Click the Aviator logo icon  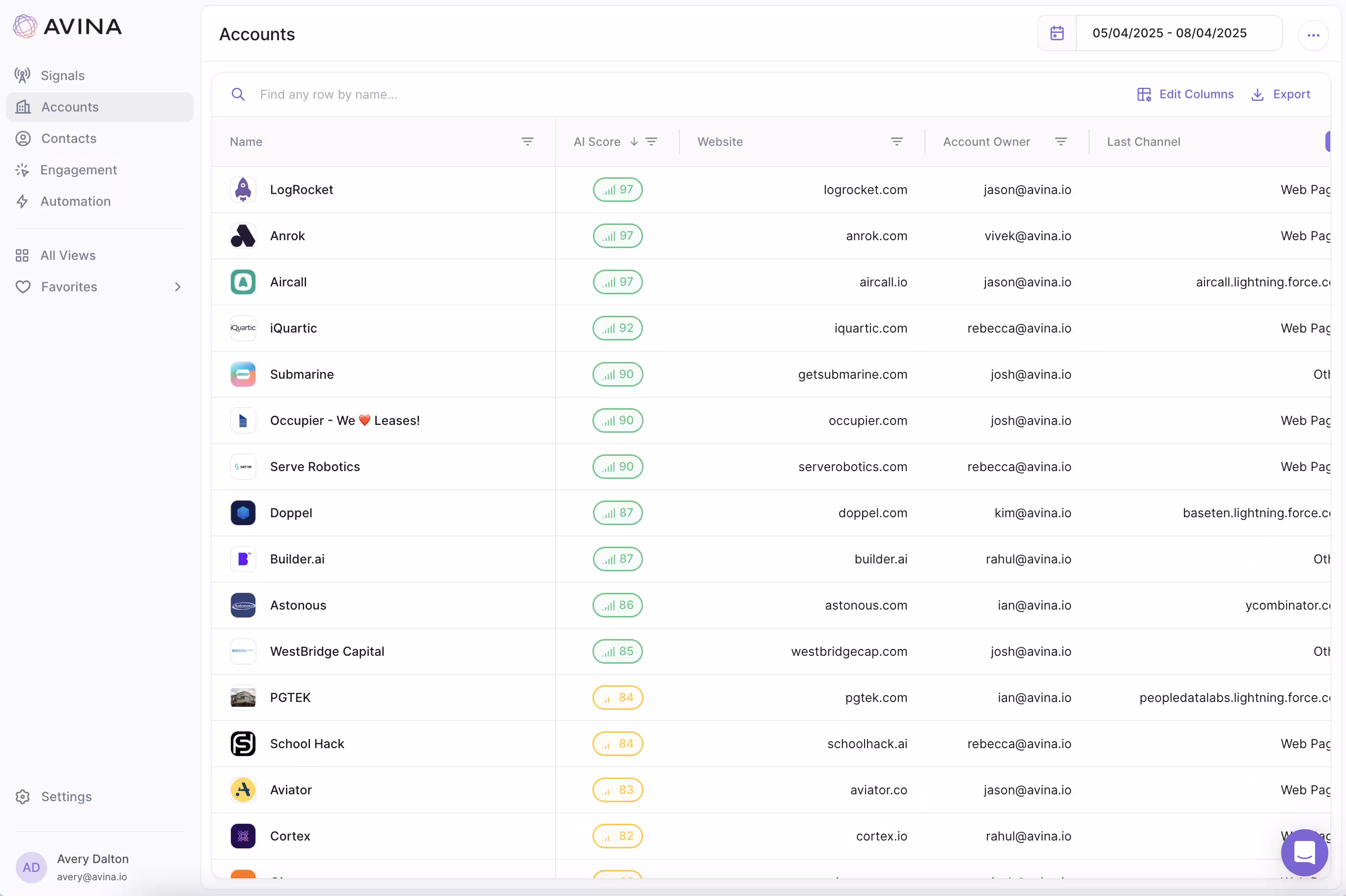point(243,790)
